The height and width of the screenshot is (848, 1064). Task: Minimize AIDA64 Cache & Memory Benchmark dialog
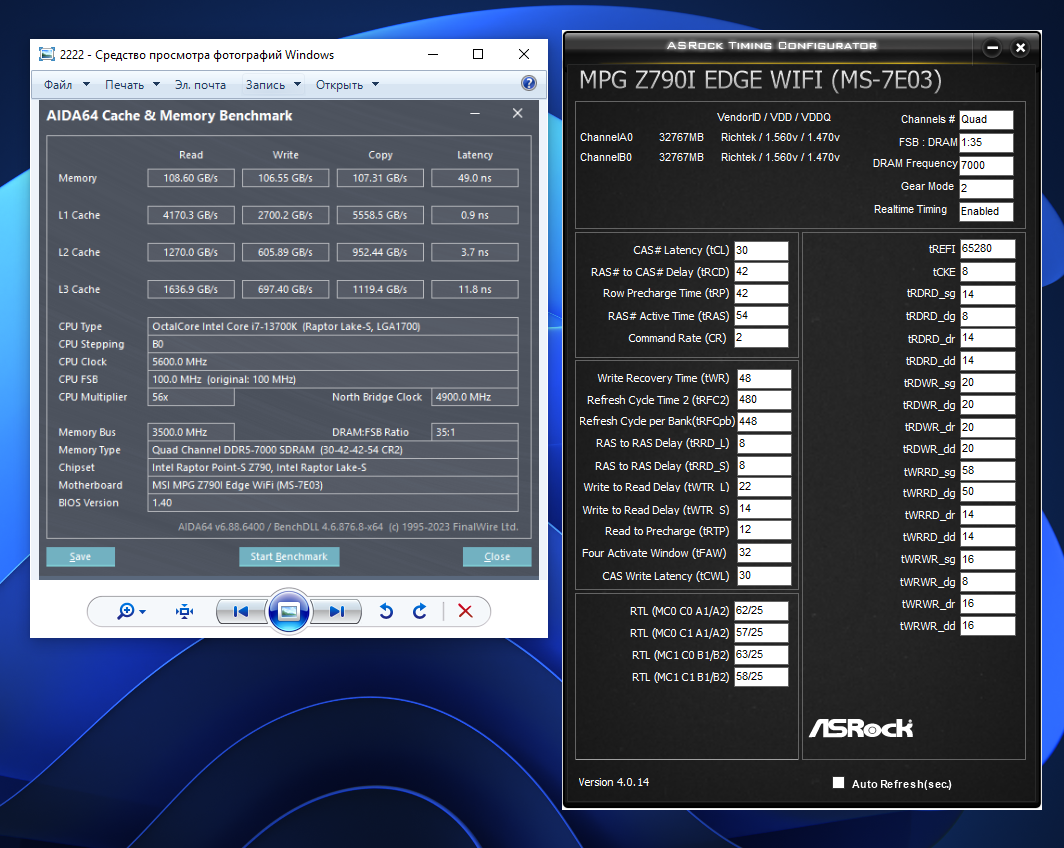tap(475, 114)
